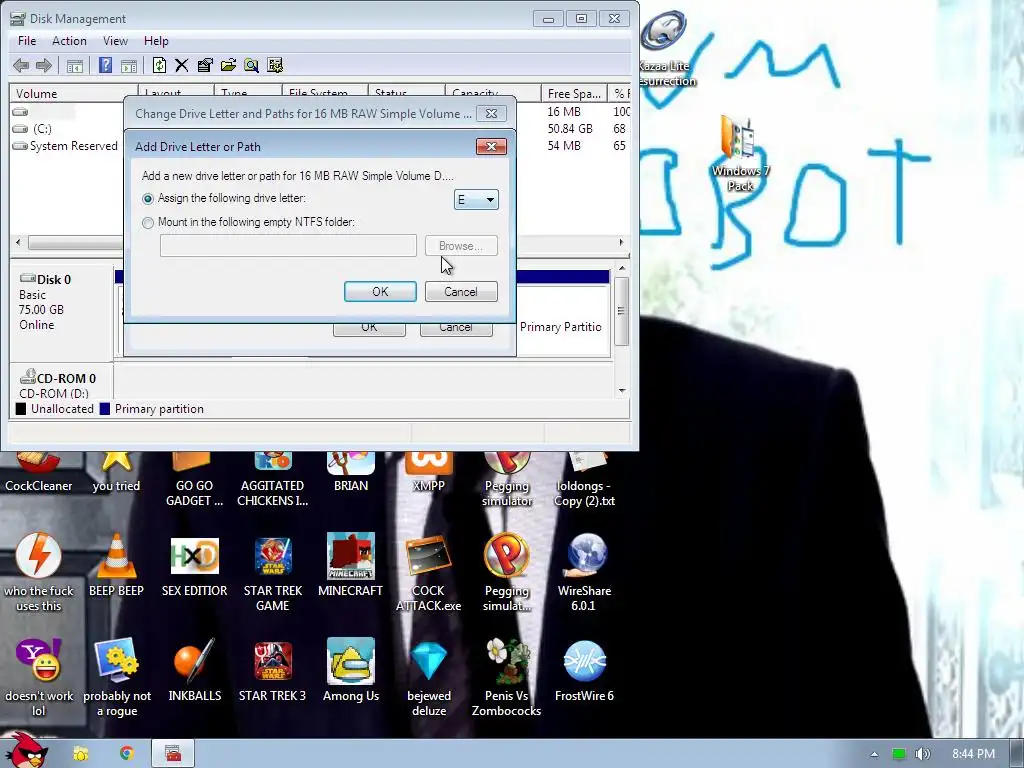Toggle the Show/Hide Console Tree icon
This screenshot has width=1024, height=768.
75,65
